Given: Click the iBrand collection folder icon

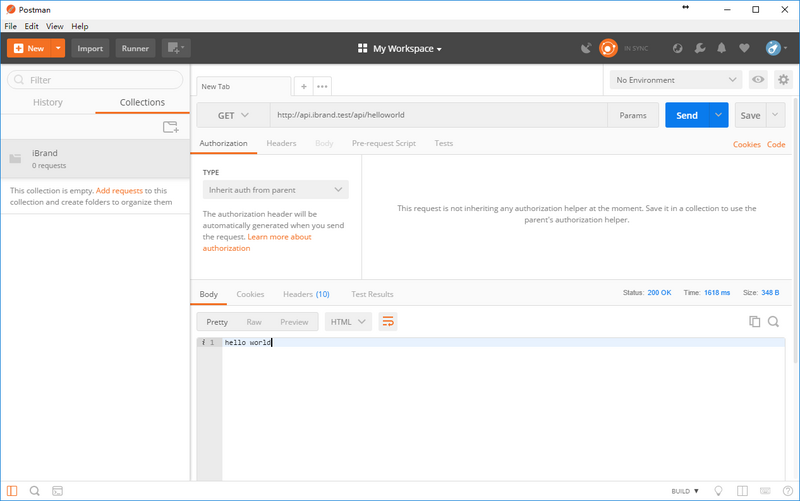Looking at the screenshot, I should pyautogui.click(x=16, y=159).
